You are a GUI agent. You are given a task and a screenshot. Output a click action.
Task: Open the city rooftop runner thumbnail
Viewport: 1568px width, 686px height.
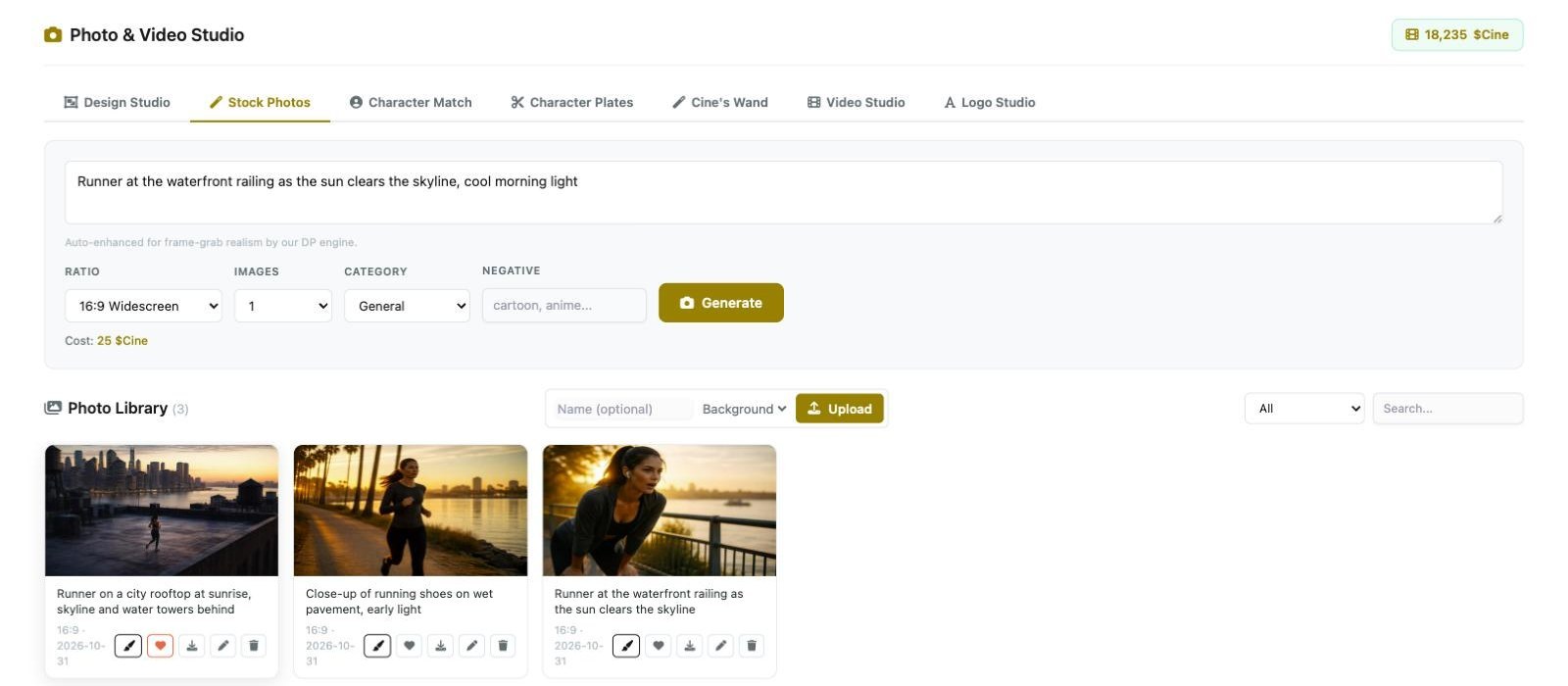[x=162, y=511]
